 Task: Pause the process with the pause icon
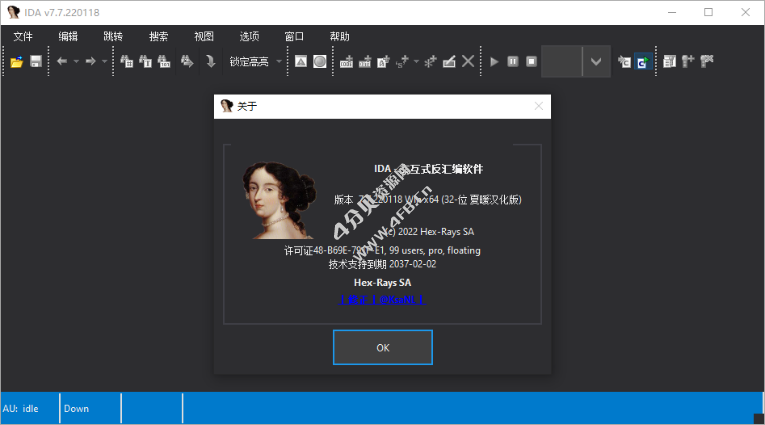[x=513, y=61]
